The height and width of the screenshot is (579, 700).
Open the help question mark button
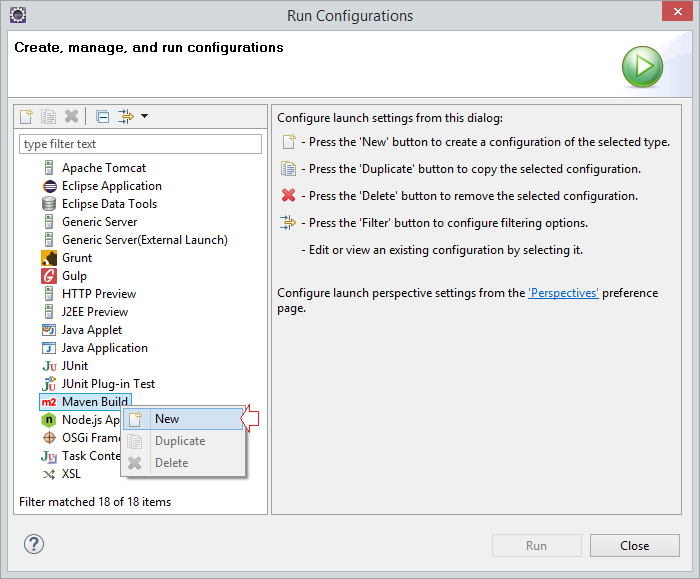pos(34,544)
